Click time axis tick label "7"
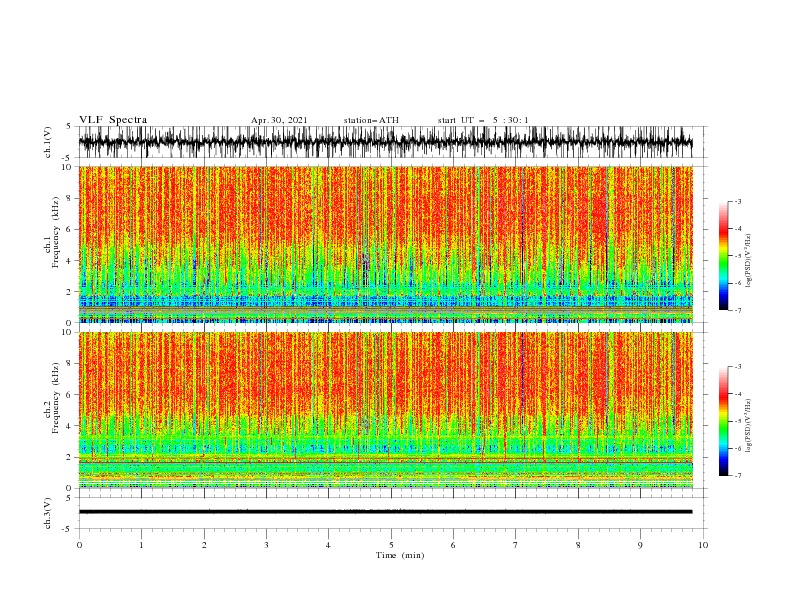This screenshot has width=792, height=612. click(516, 545)
